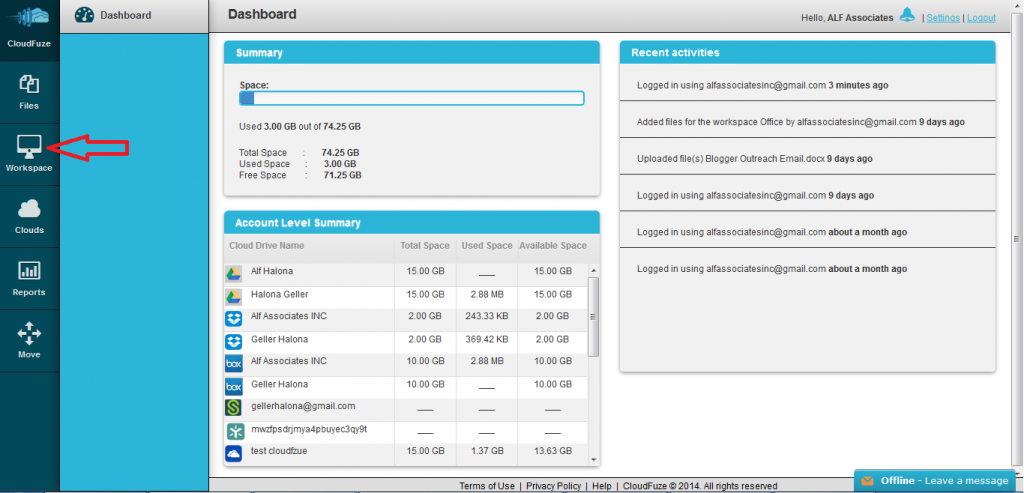Viewport: 1024px width, 493px height.
Task: Click the Box icon for Geller Halona
Action: 234,387
